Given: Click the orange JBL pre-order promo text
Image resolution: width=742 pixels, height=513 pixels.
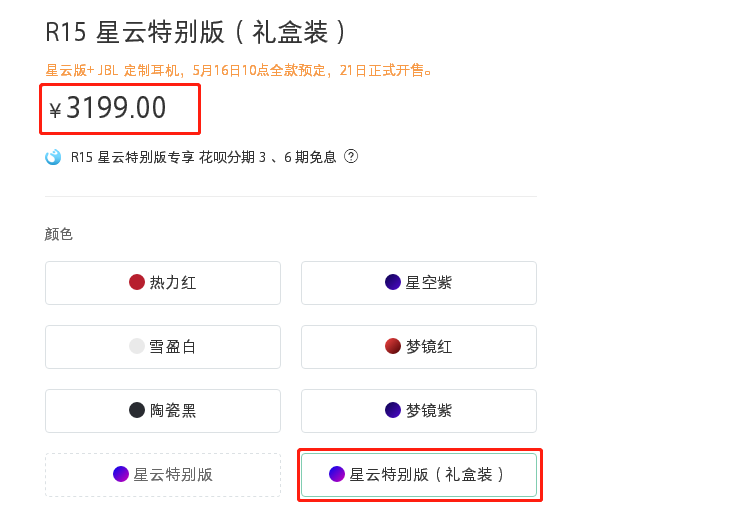Looking at the screenshot, I should click(239, 70).
